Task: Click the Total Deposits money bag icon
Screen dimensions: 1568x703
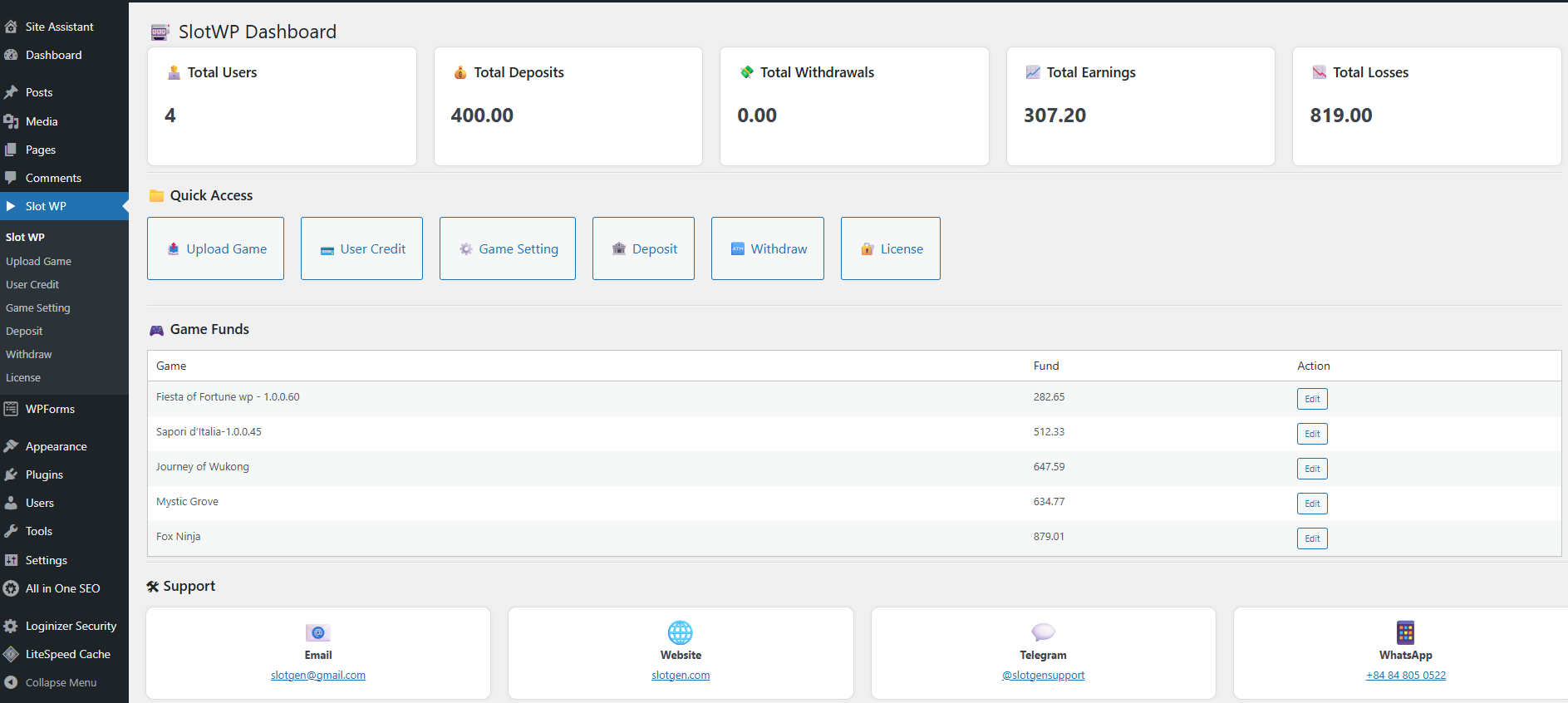Action: (x=460, y=72)
